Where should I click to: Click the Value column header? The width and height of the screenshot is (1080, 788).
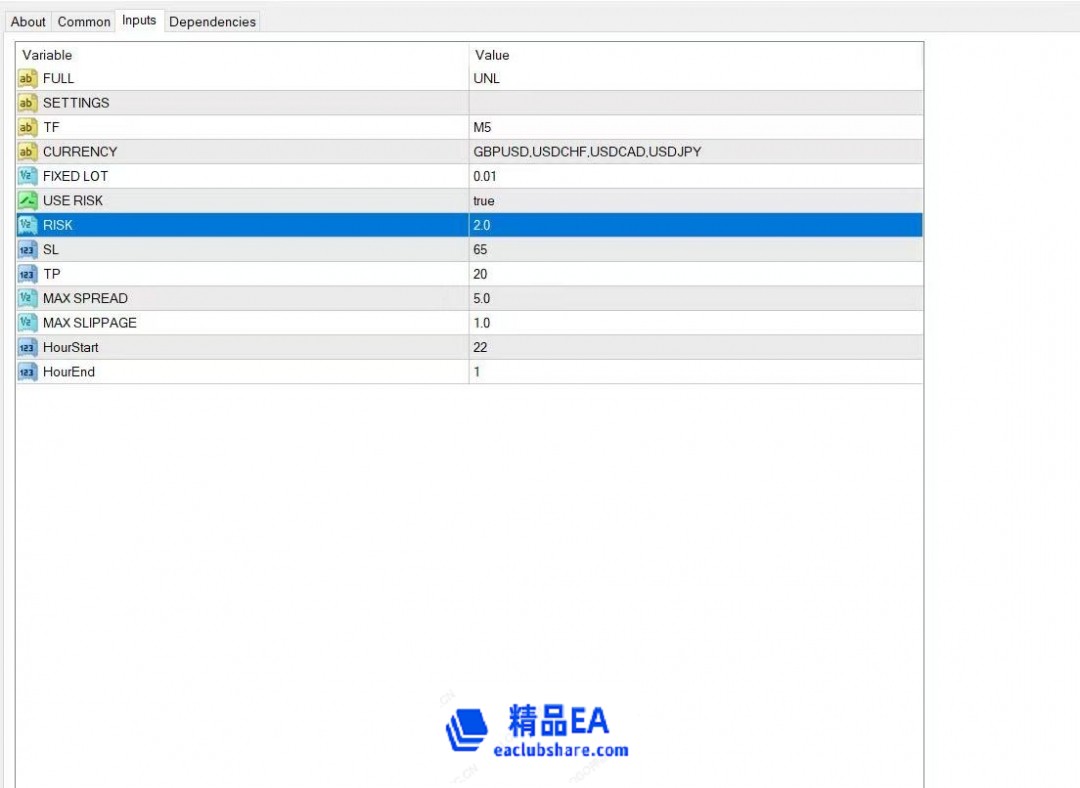point(694,55)
